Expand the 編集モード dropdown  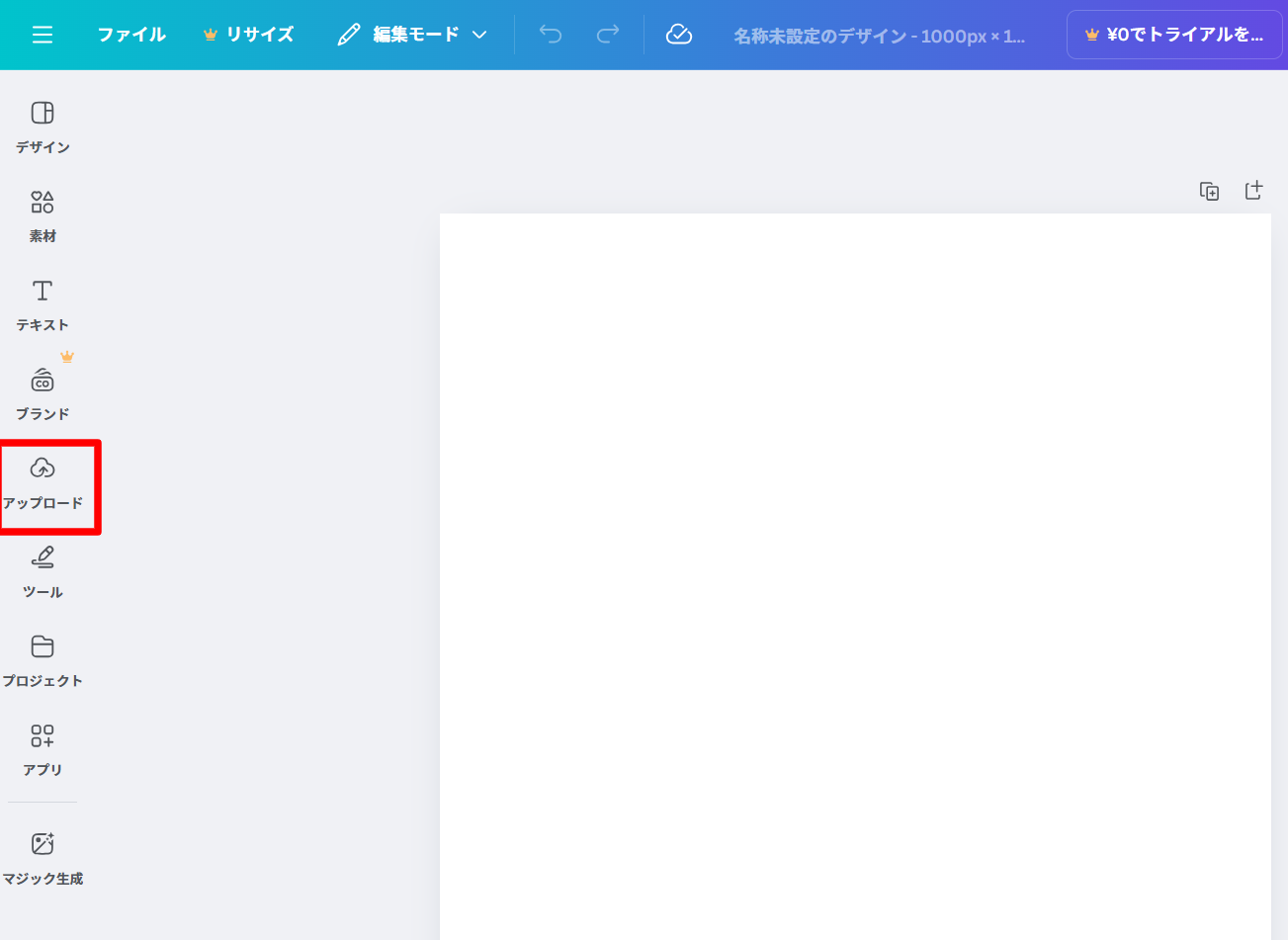click(x=412, y=35)
